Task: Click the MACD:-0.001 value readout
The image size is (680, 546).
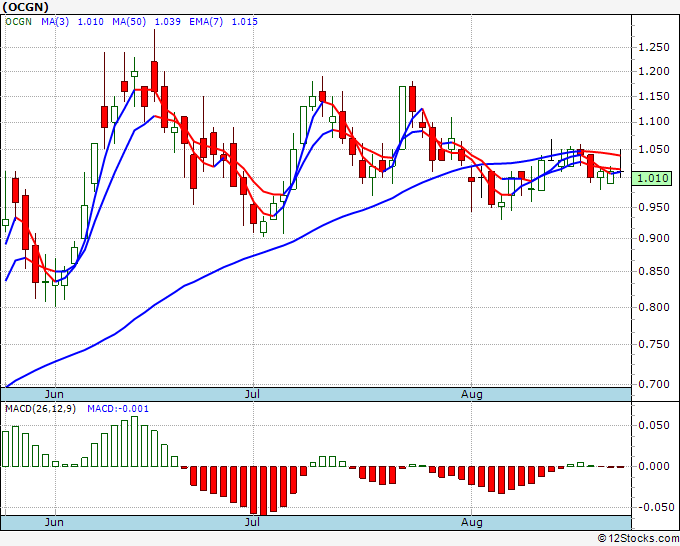Action: tap(118, 409)
